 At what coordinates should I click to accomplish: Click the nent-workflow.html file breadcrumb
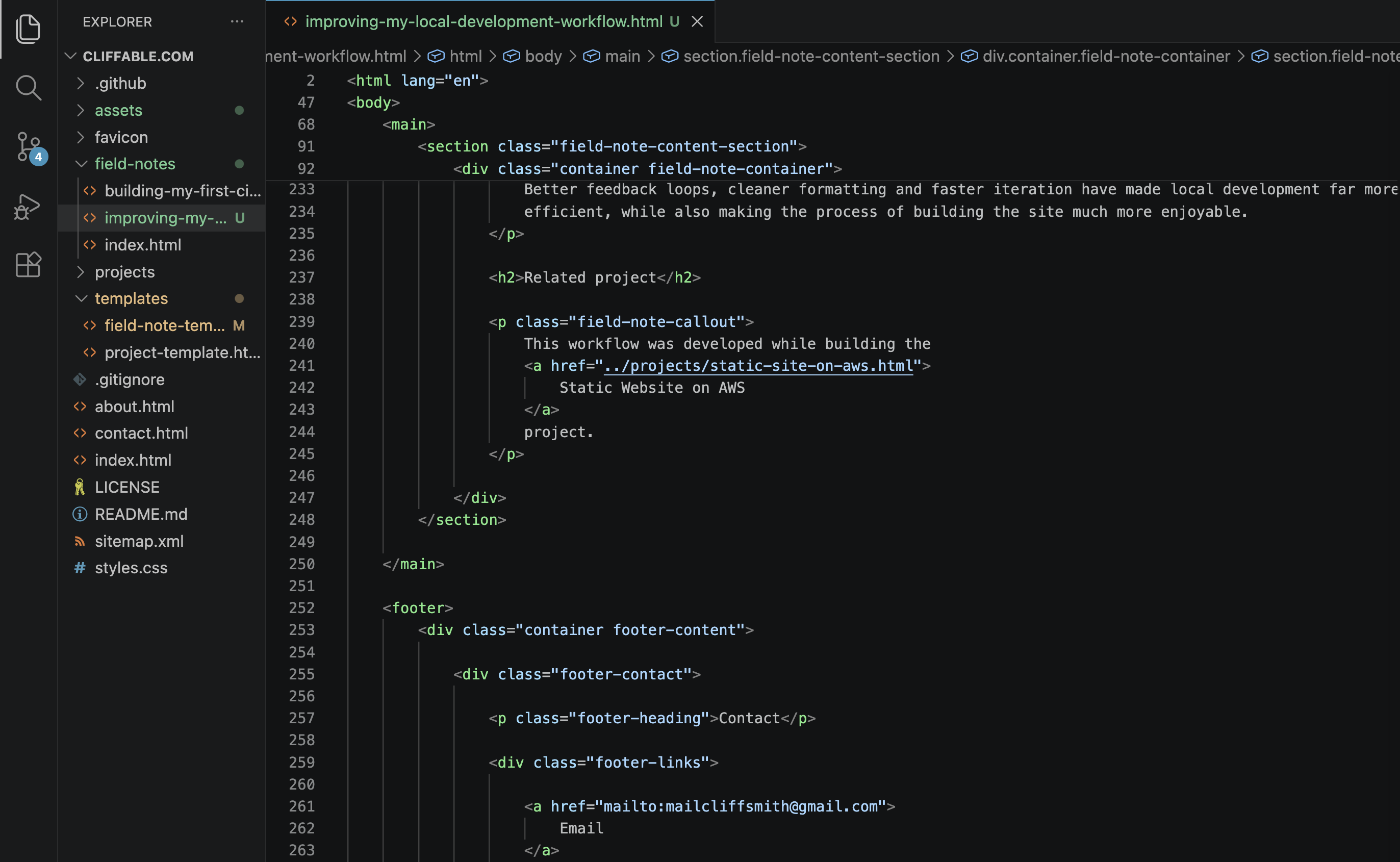(336, 56)
